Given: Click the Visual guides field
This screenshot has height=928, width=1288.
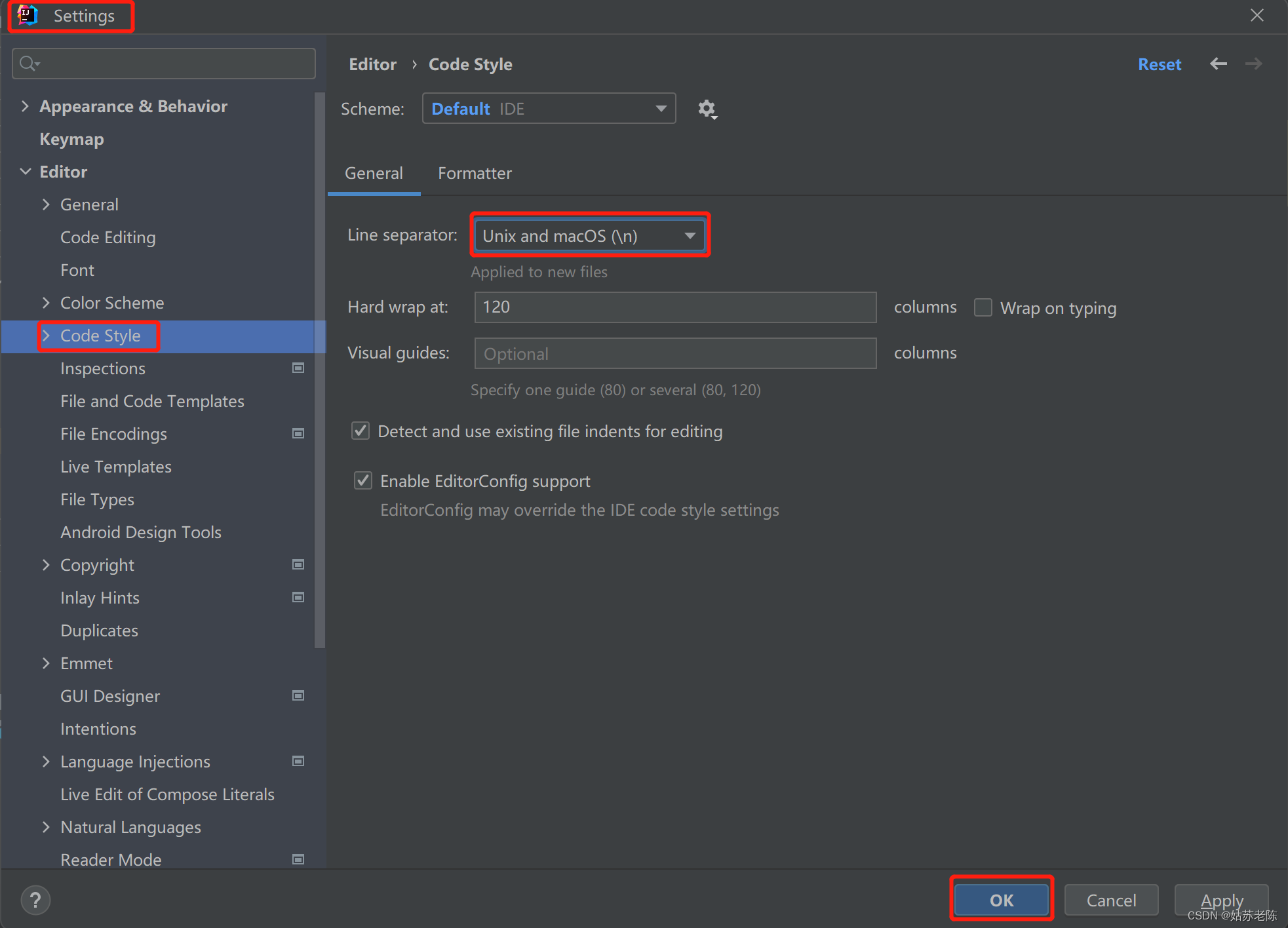Looking at the screenshot, I should [x=675, y=353].
